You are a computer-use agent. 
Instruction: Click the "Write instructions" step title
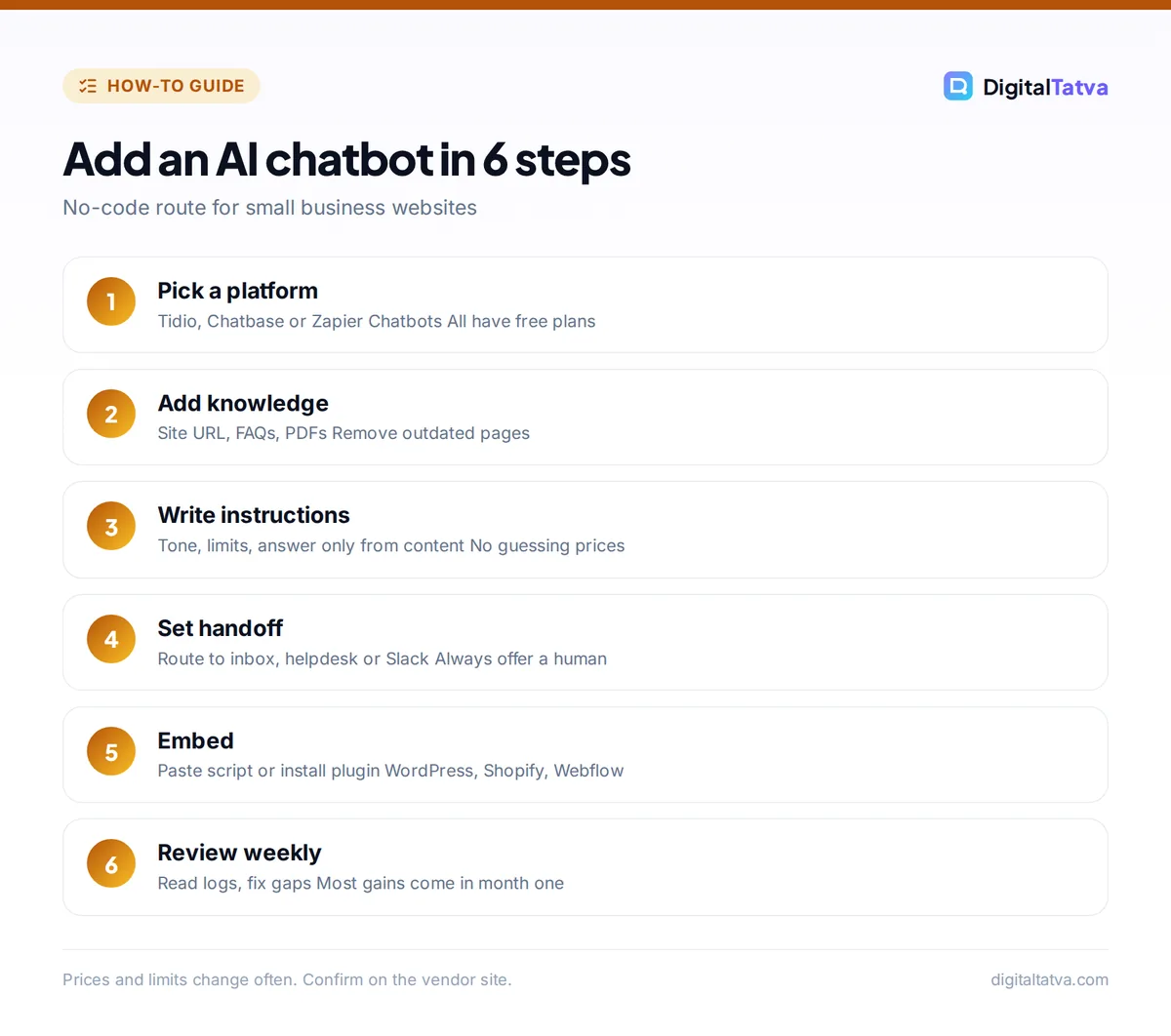pos(254,515)
